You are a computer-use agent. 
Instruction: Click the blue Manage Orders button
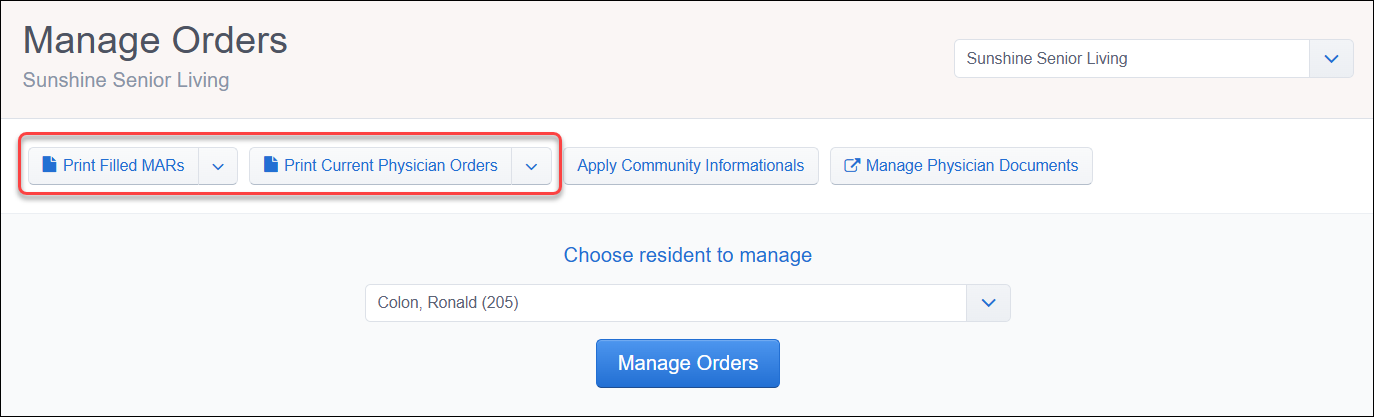click(688, 363)
